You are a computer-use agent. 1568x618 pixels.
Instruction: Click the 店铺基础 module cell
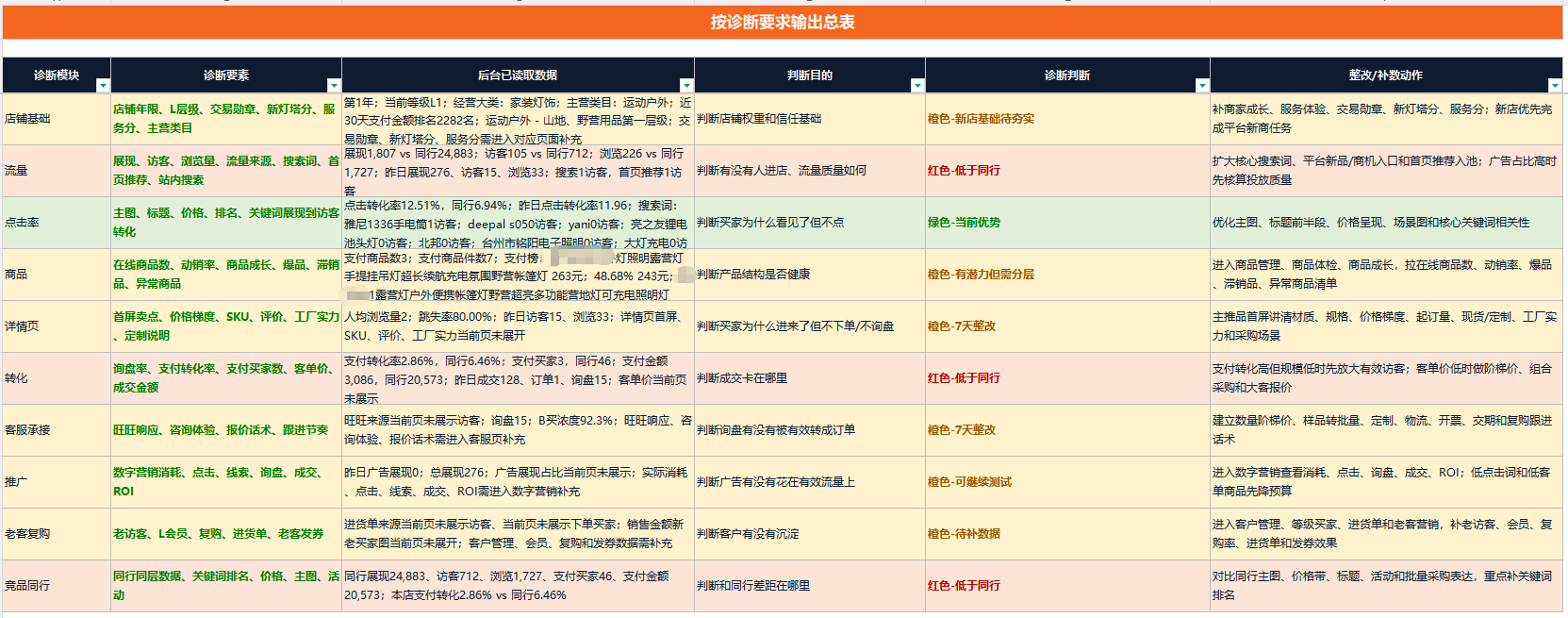[57, 119]
